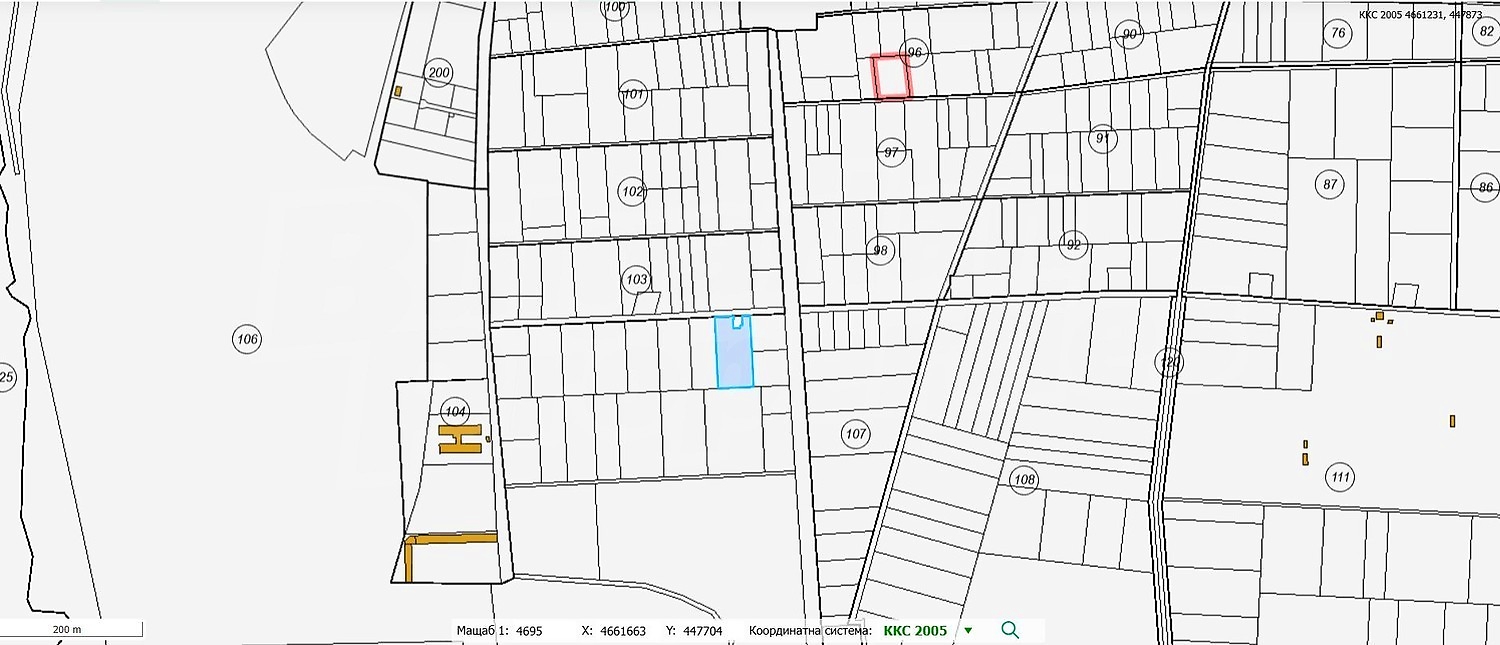Click the H-shaped orange building
The width and height of the screenshot is (1500, 645).
[461, 439]
